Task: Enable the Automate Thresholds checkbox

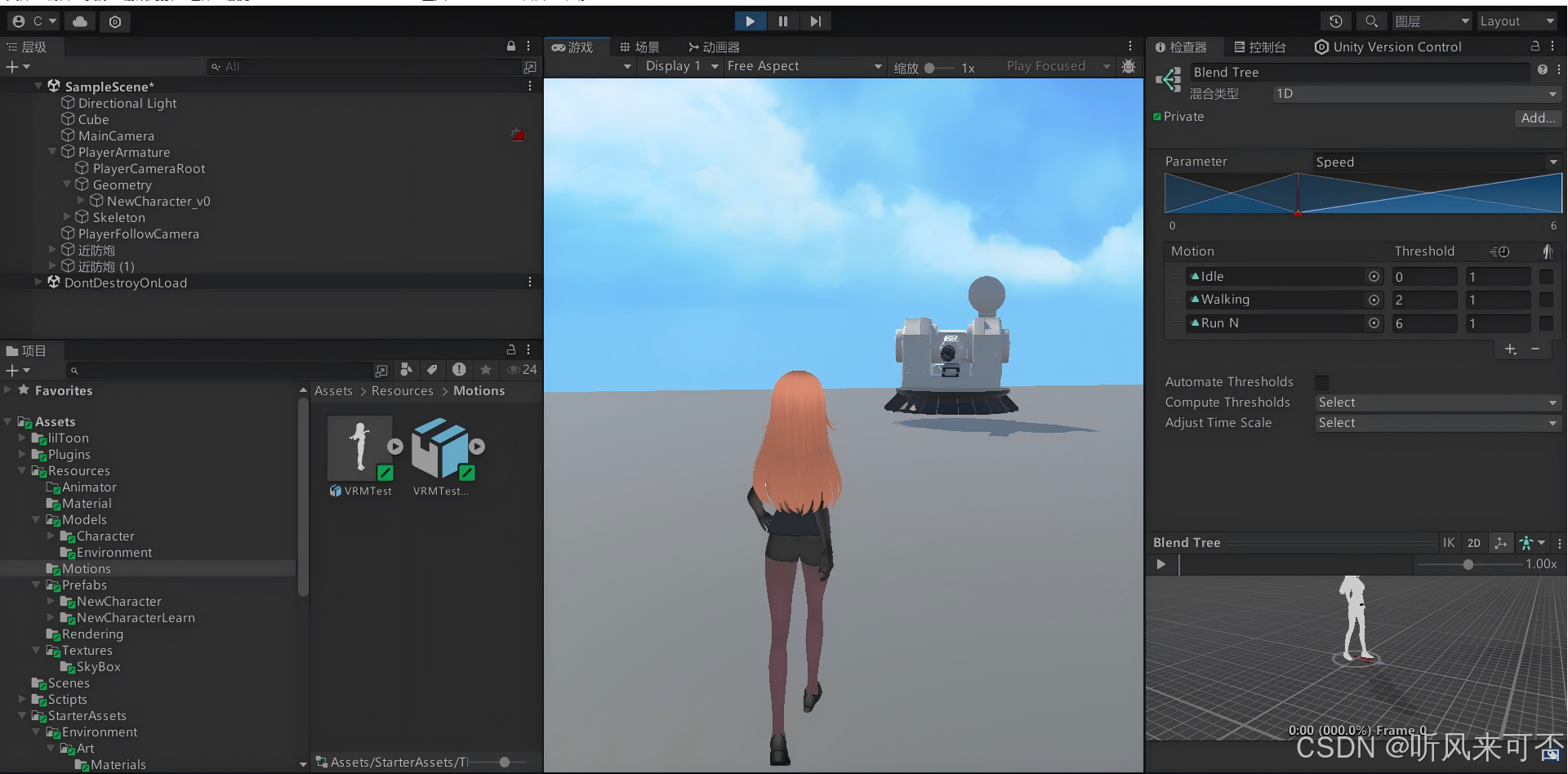Action: click(1322, 381)
